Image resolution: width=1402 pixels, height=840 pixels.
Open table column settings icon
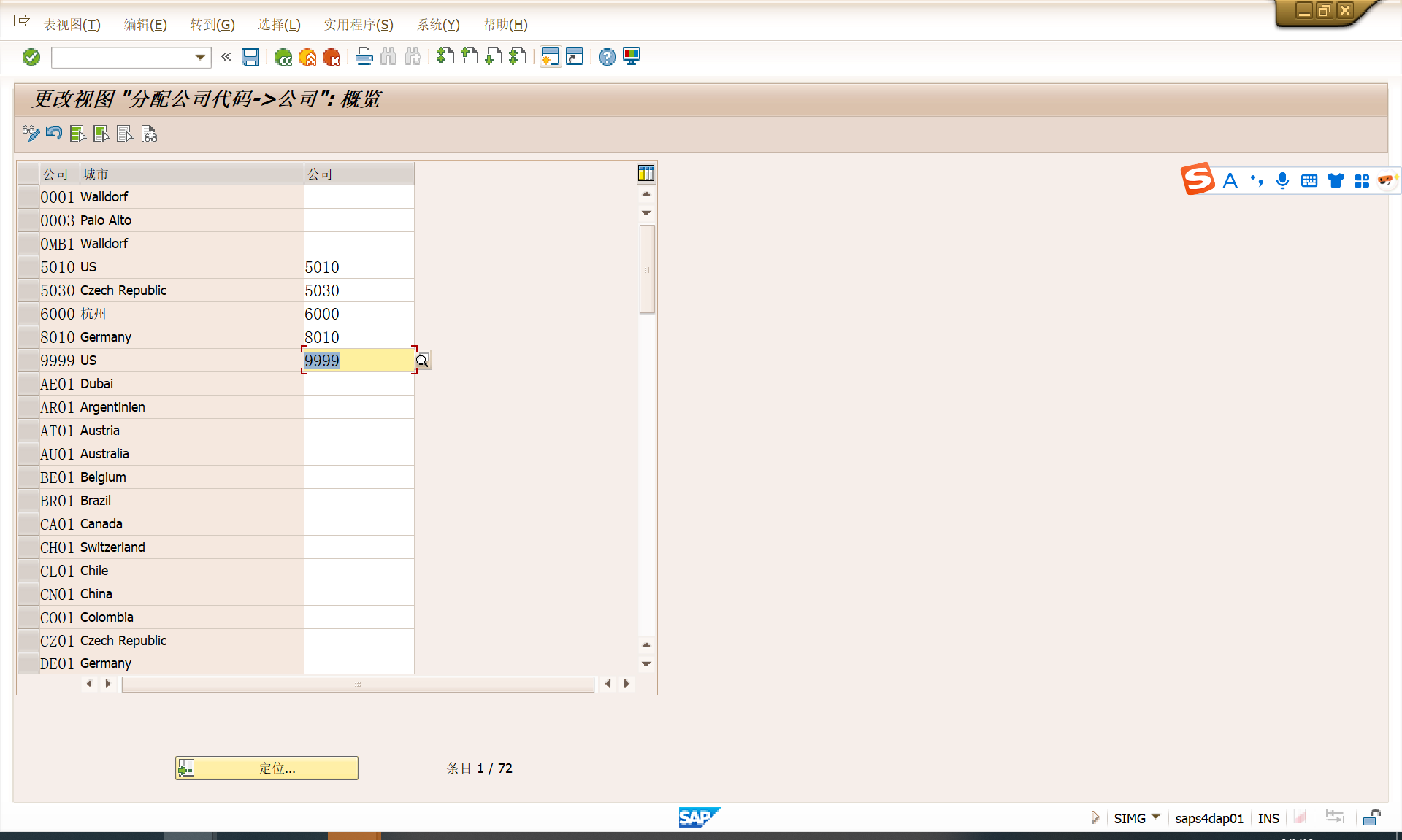(646, 173)
